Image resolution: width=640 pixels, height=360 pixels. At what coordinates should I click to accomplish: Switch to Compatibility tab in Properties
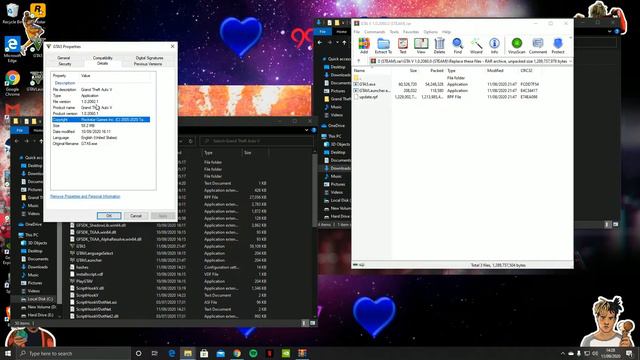click(x=102, y=58)
